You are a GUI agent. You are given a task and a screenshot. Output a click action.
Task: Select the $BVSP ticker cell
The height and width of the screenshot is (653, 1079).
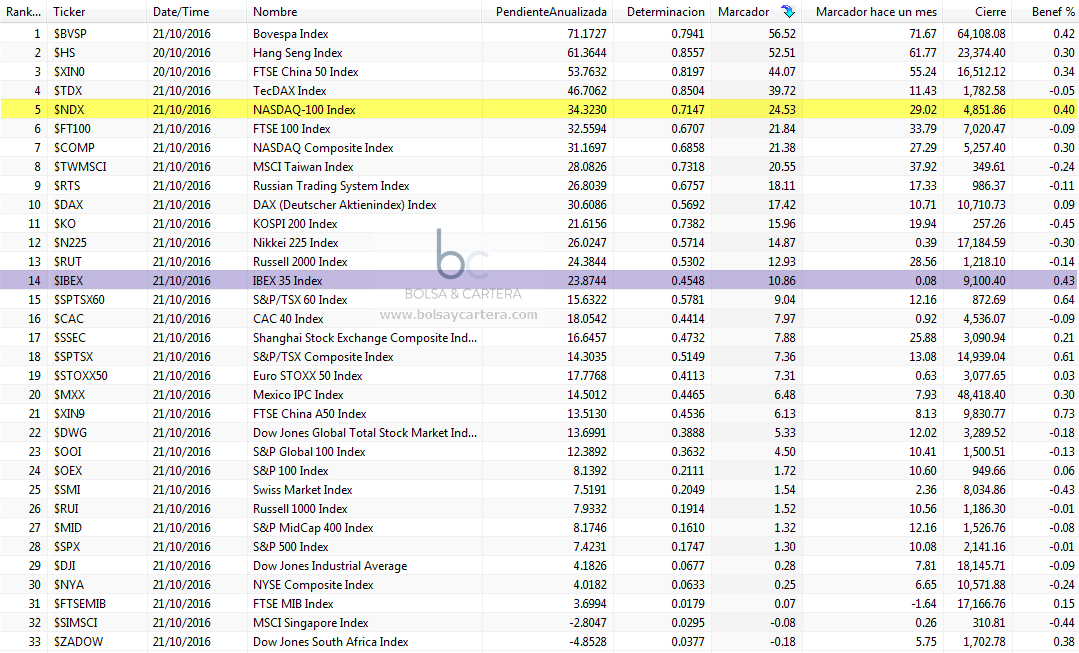click(70, 34)
